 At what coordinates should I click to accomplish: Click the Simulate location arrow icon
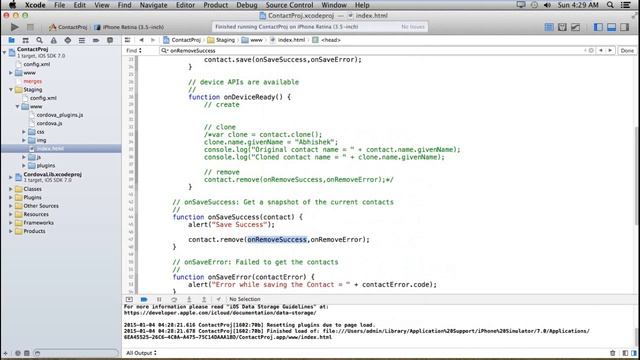pyautogui.click(x=218, y=299)
